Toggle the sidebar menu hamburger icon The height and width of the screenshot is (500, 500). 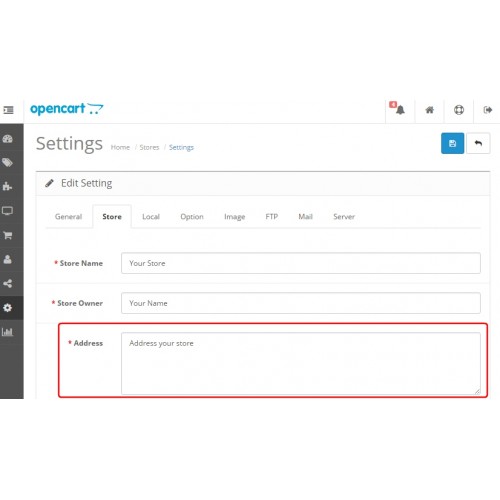(8, 110)
